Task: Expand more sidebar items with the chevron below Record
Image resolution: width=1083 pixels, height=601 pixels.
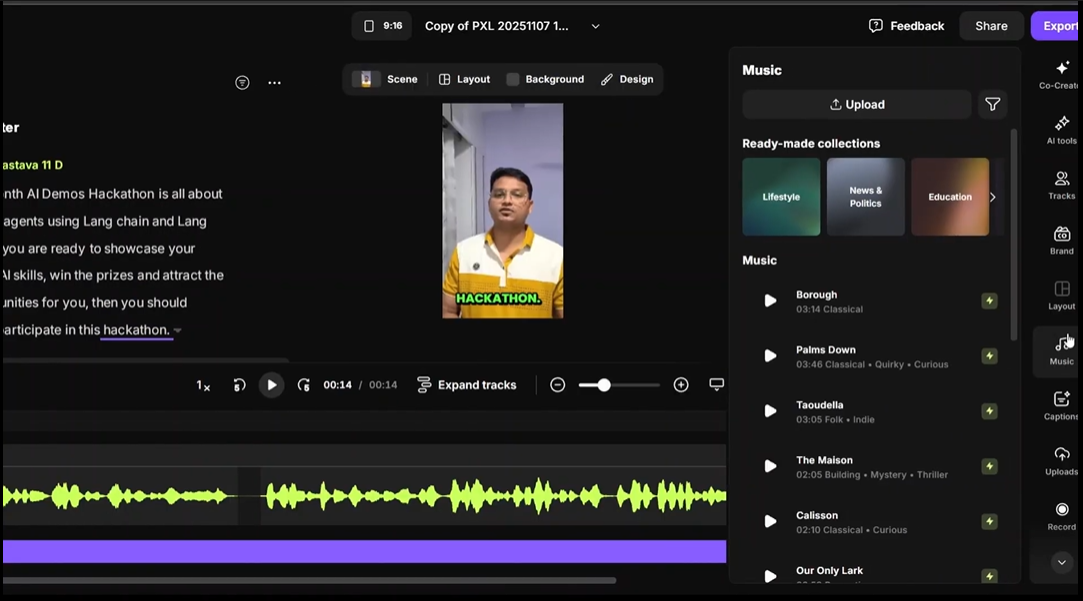Action: point(1062,562)
